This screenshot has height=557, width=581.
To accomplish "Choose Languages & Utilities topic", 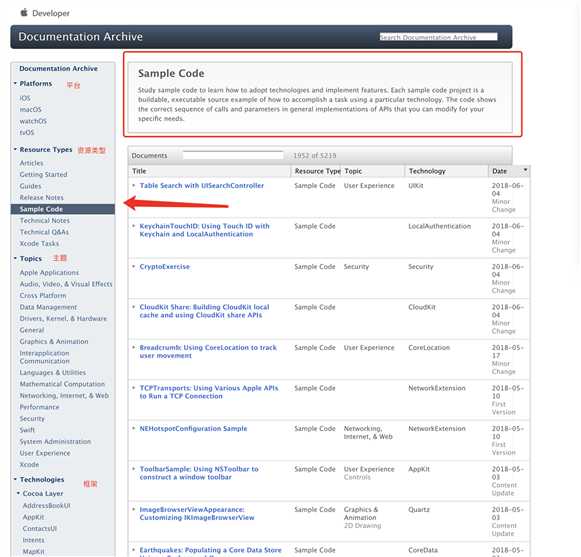I will click(53, 372).
